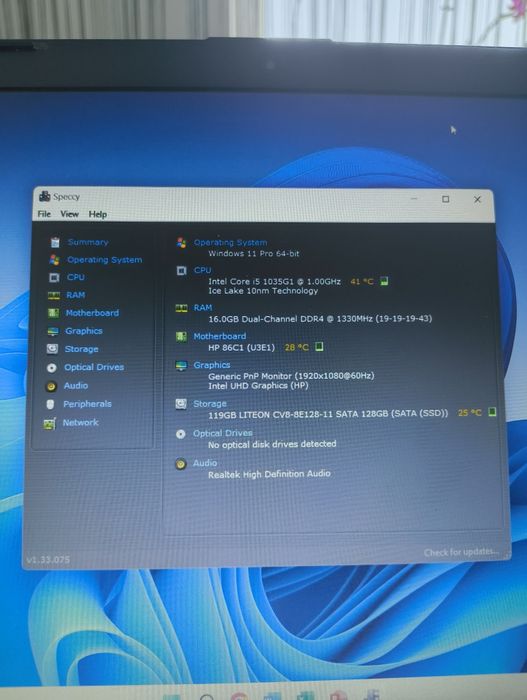Click the memory icon beside RAM heading
The height and width of the screenshot is (700, 527).
pyautogui.click(x=181, y=308)
